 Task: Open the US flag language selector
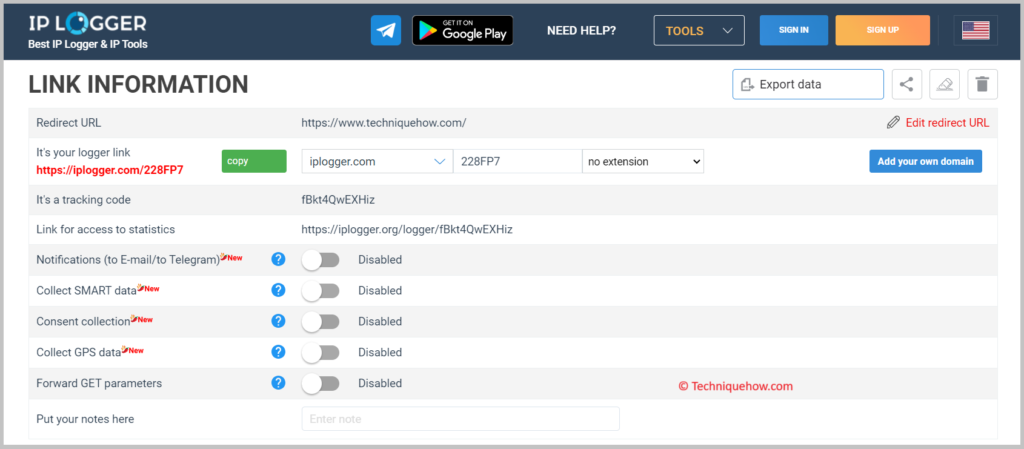click(x=976, y=31)
